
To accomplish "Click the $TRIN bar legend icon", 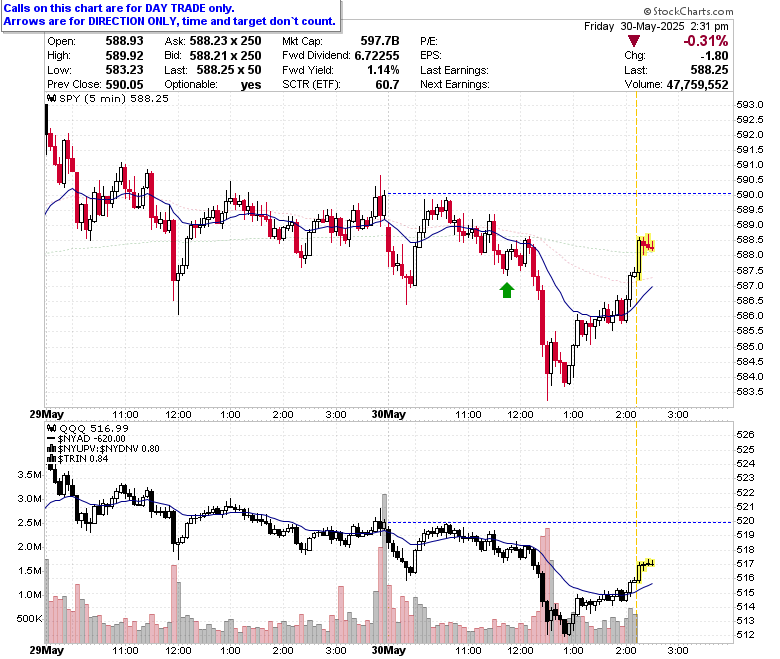I will [52, 459].
